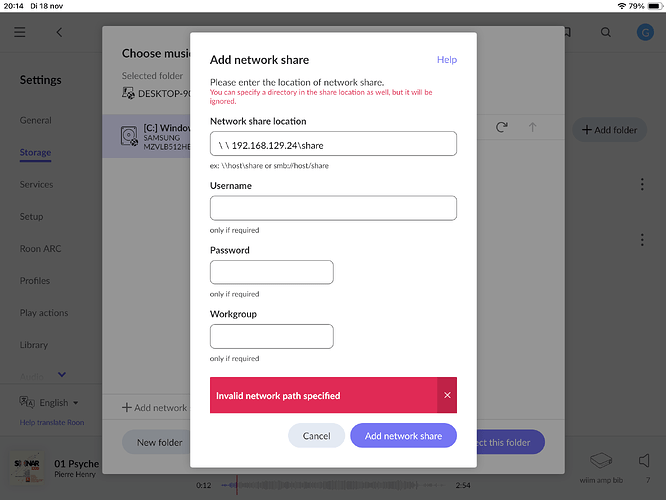This screenshot has height=500, width=666.
Task: Refresh the folder list with the reload icon
Action: pyautogui.click(x=502, y=127)
